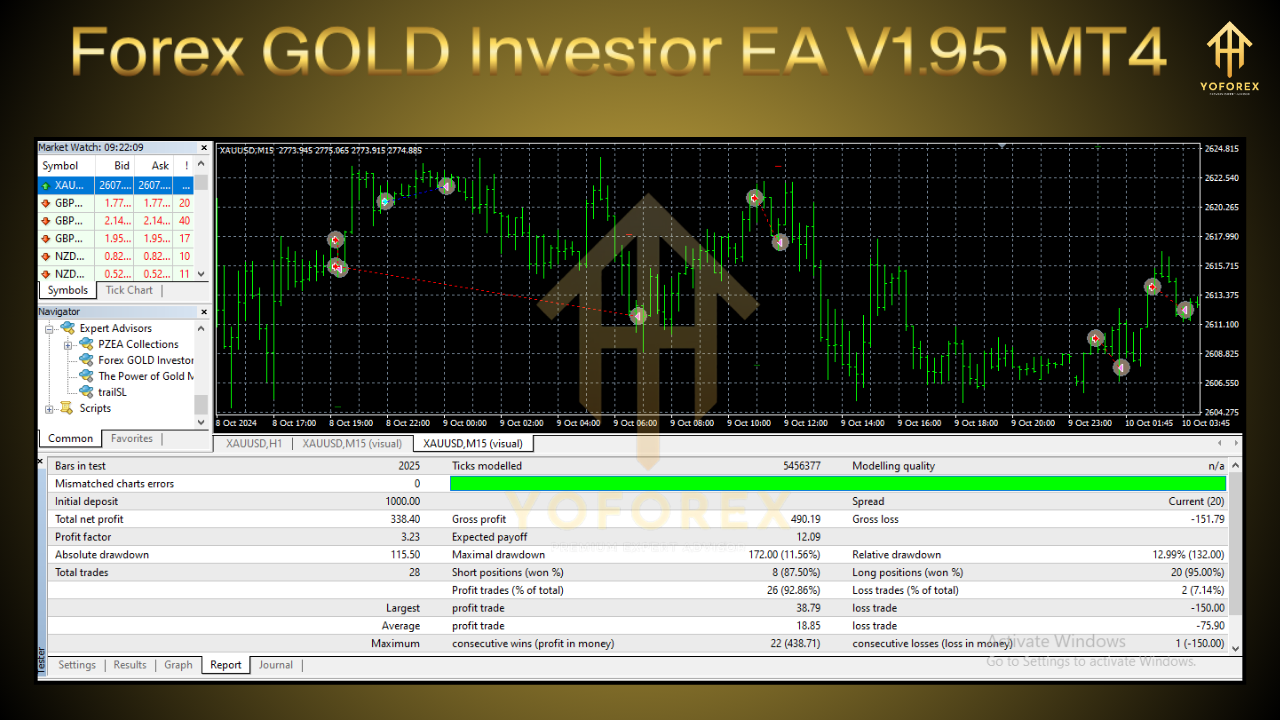The width and height of the screenshot is (1280, 720).
Task: Open the Symbols tab in Market Watch
Action: click(x=68, y=290)
